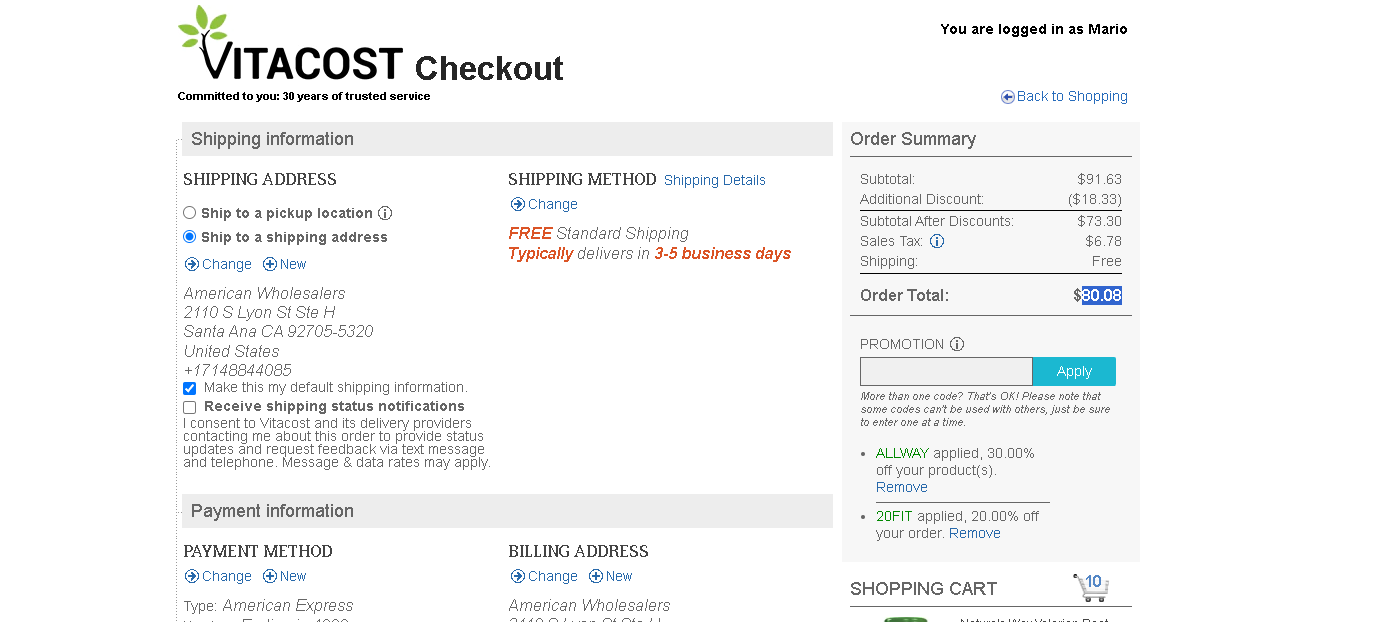Click the promotion code input field
The height and width of the screenshot is (622, 1374).
(x=946, y=371)
